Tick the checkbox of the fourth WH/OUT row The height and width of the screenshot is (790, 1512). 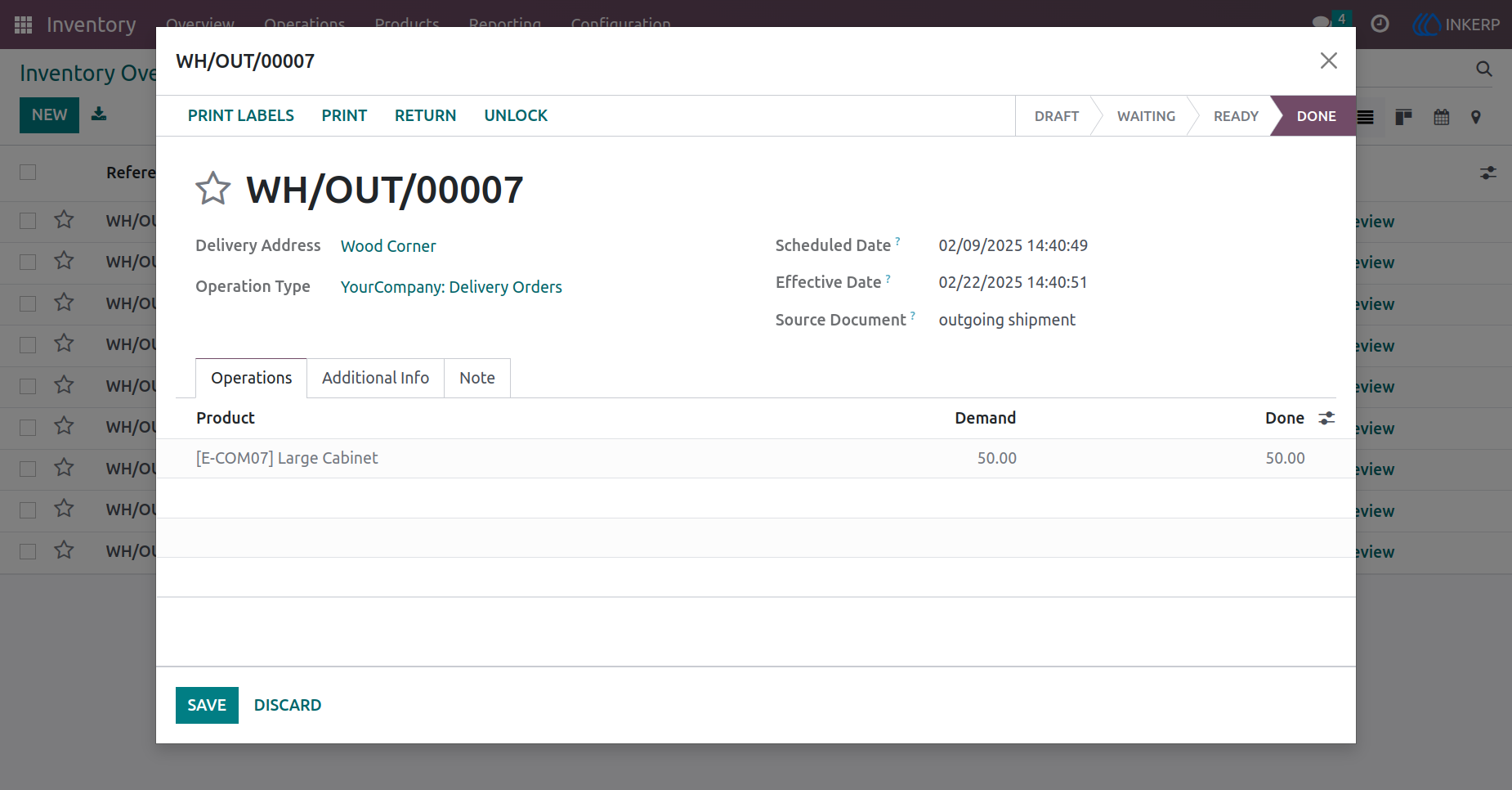pyautogui.click(x=28, y=344)
